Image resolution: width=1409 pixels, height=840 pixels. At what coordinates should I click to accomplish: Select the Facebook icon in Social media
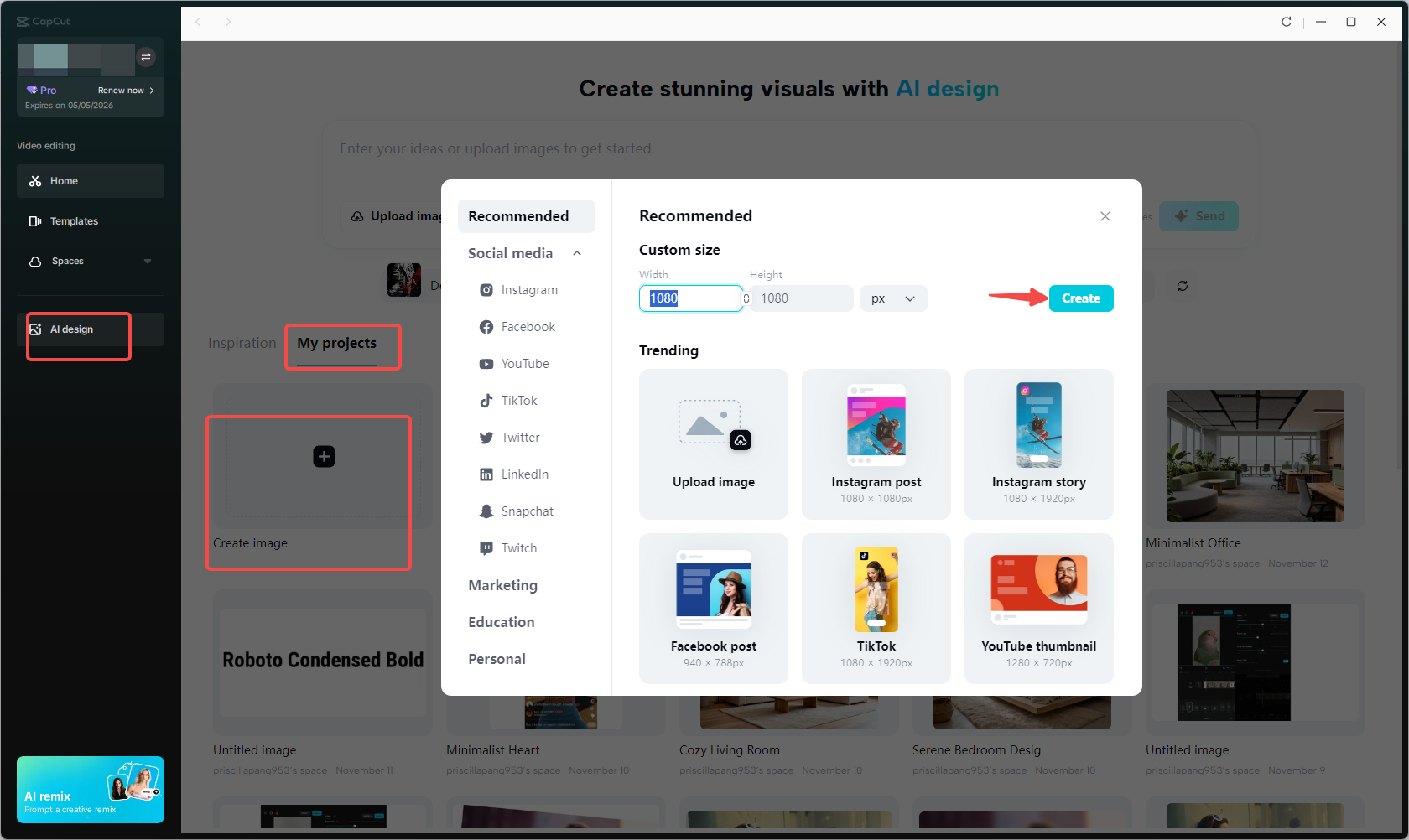(x=486, y=326)
